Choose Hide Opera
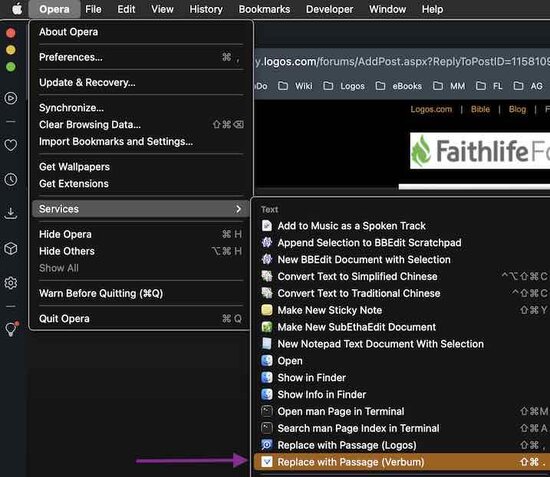Image resolution: width=550 pixels, height=477 pixels. (x=141, y=234)
